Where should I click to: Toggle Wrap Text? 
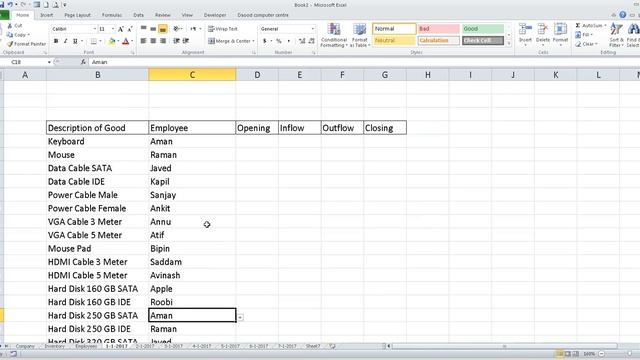point(223,29)
